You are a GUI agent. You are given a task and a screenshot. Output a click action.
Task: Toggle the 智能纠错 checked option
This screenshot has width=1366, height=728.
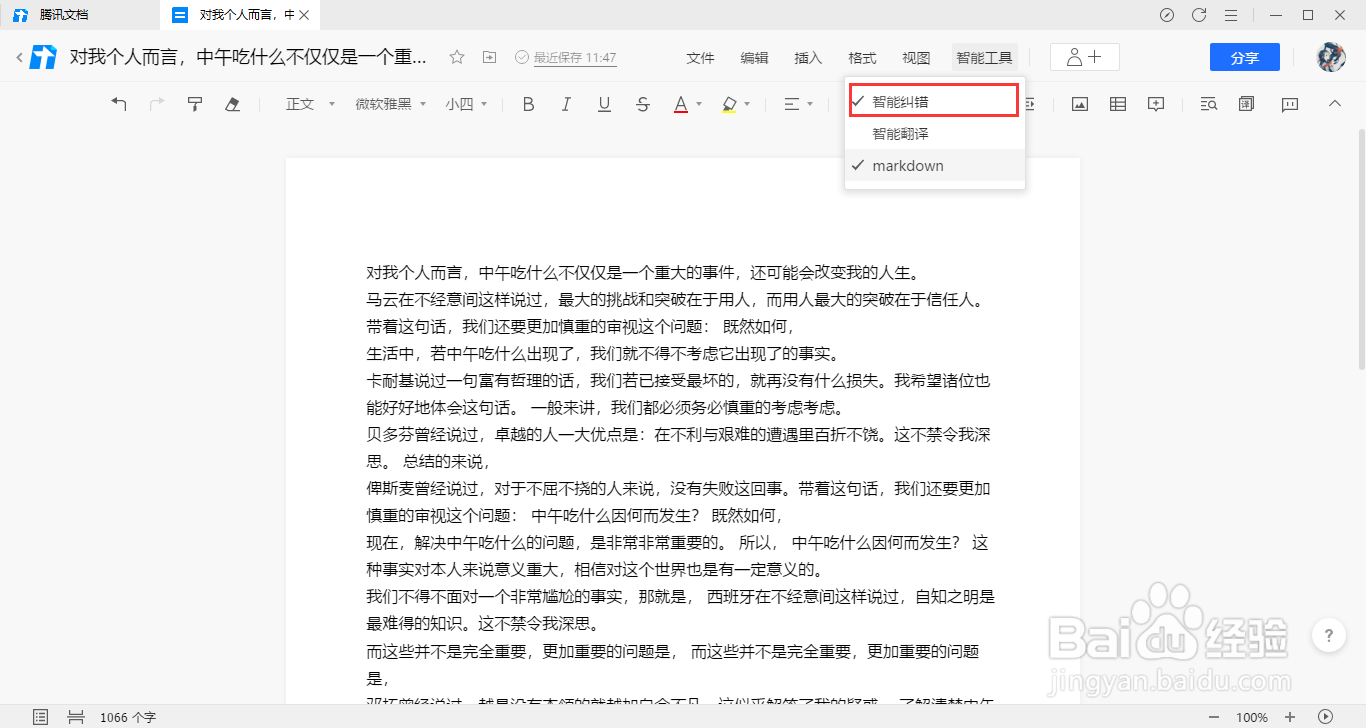click(934, 101)
